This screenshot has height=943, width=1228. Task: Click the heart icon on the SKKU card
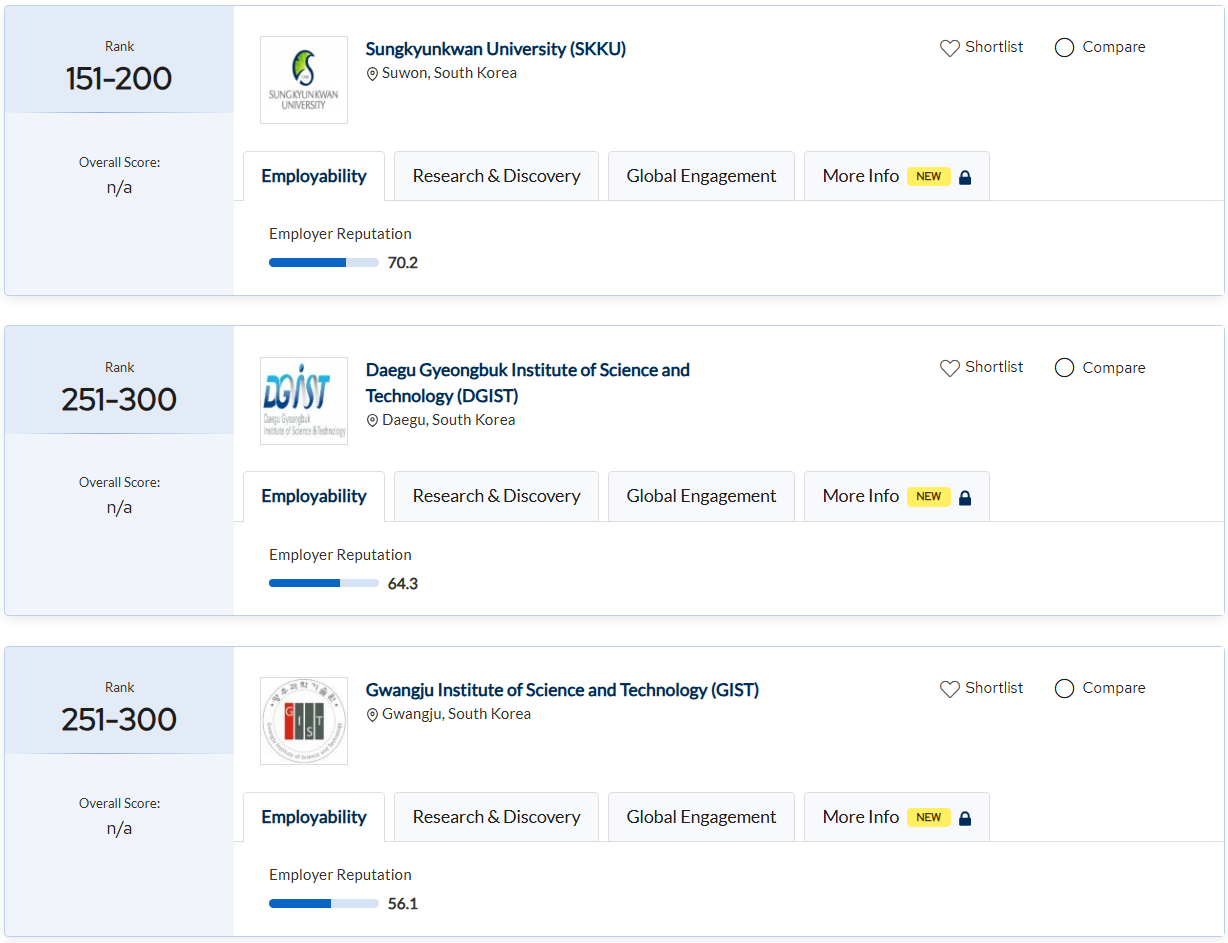[x=949, y=48]
